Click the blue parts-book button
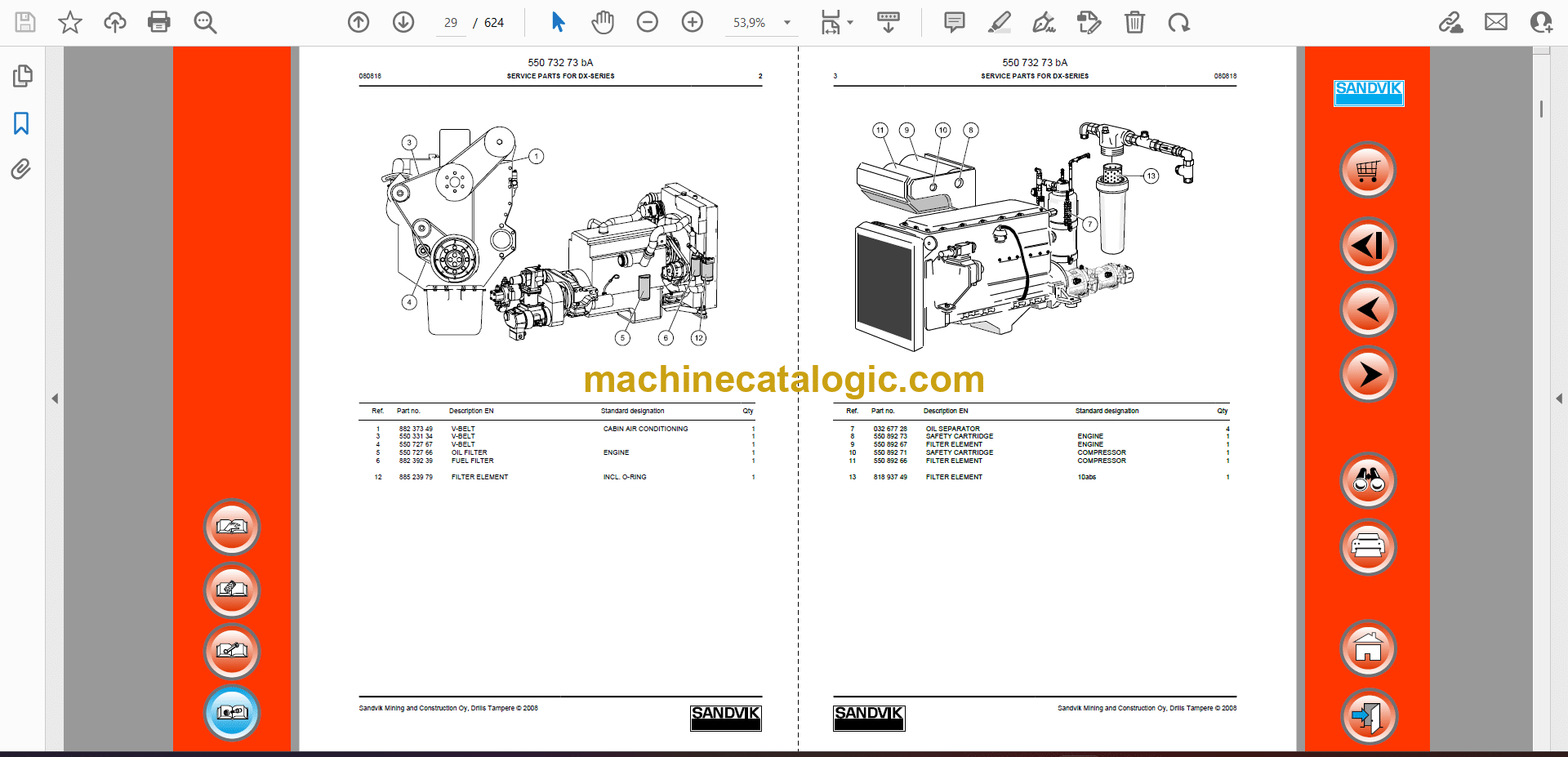The width and height of the screenshot is (1568, 757). tap(232, 712)
